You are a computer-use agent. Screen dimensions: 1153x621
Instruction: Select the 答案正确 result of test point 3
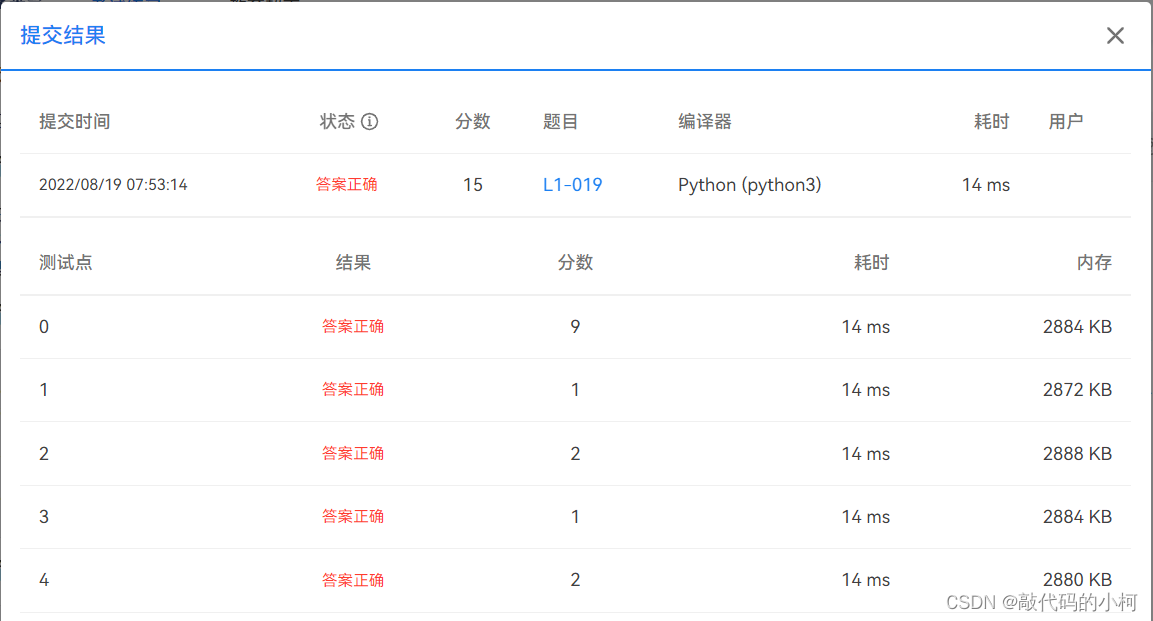tap(353, 516)
